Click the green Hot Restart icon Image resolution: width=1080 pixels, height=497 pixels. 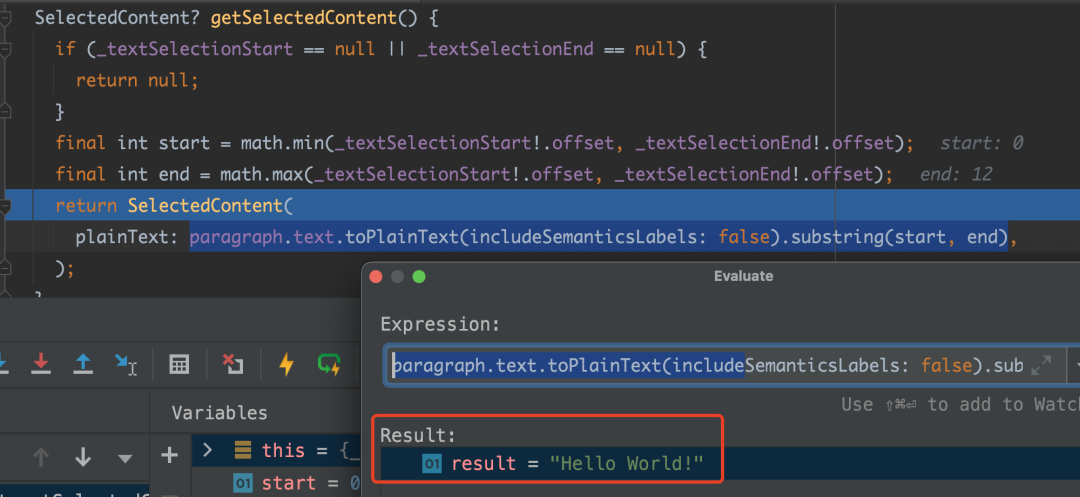click(330, 364)
